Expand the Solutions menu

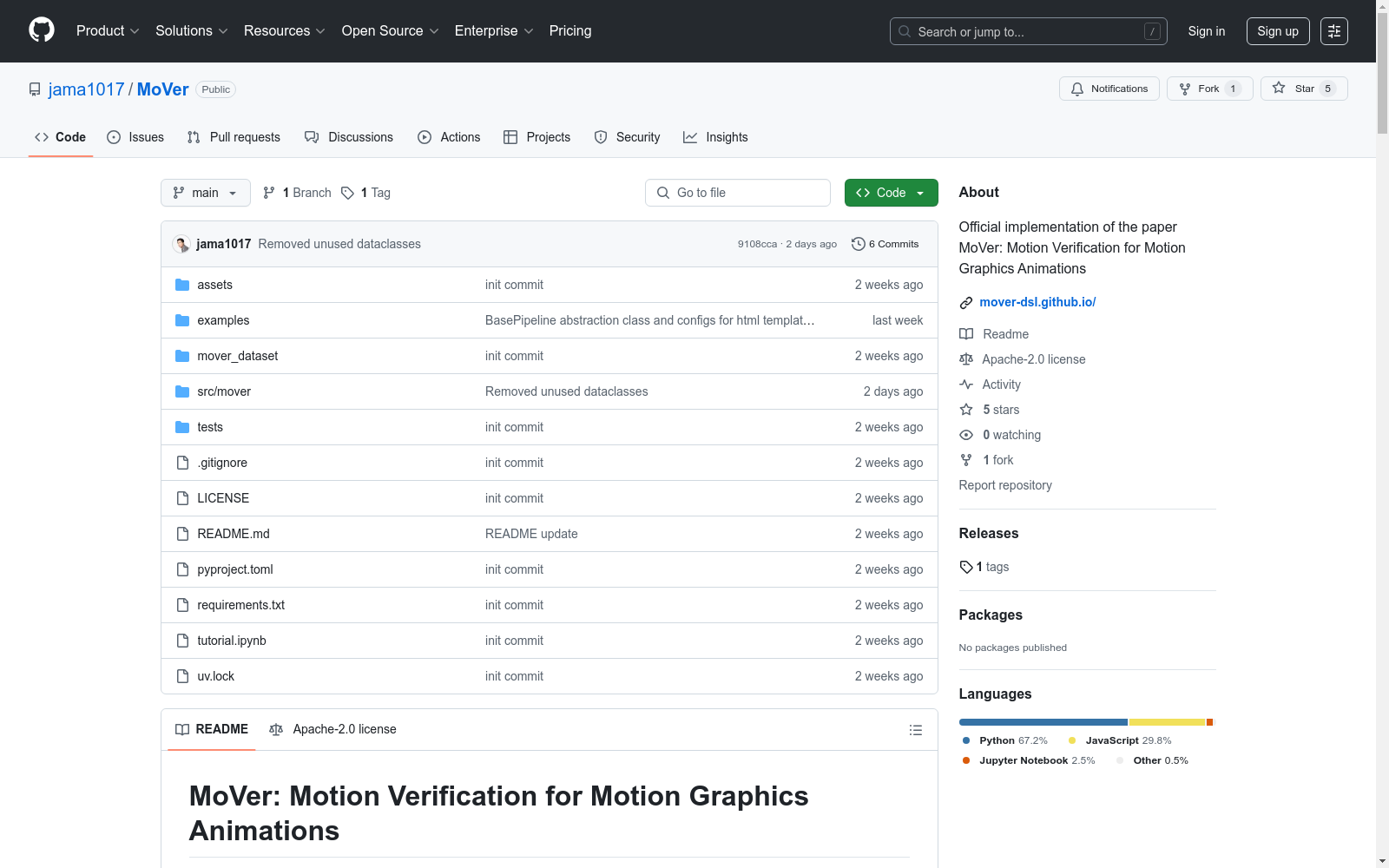pos(192,31)
